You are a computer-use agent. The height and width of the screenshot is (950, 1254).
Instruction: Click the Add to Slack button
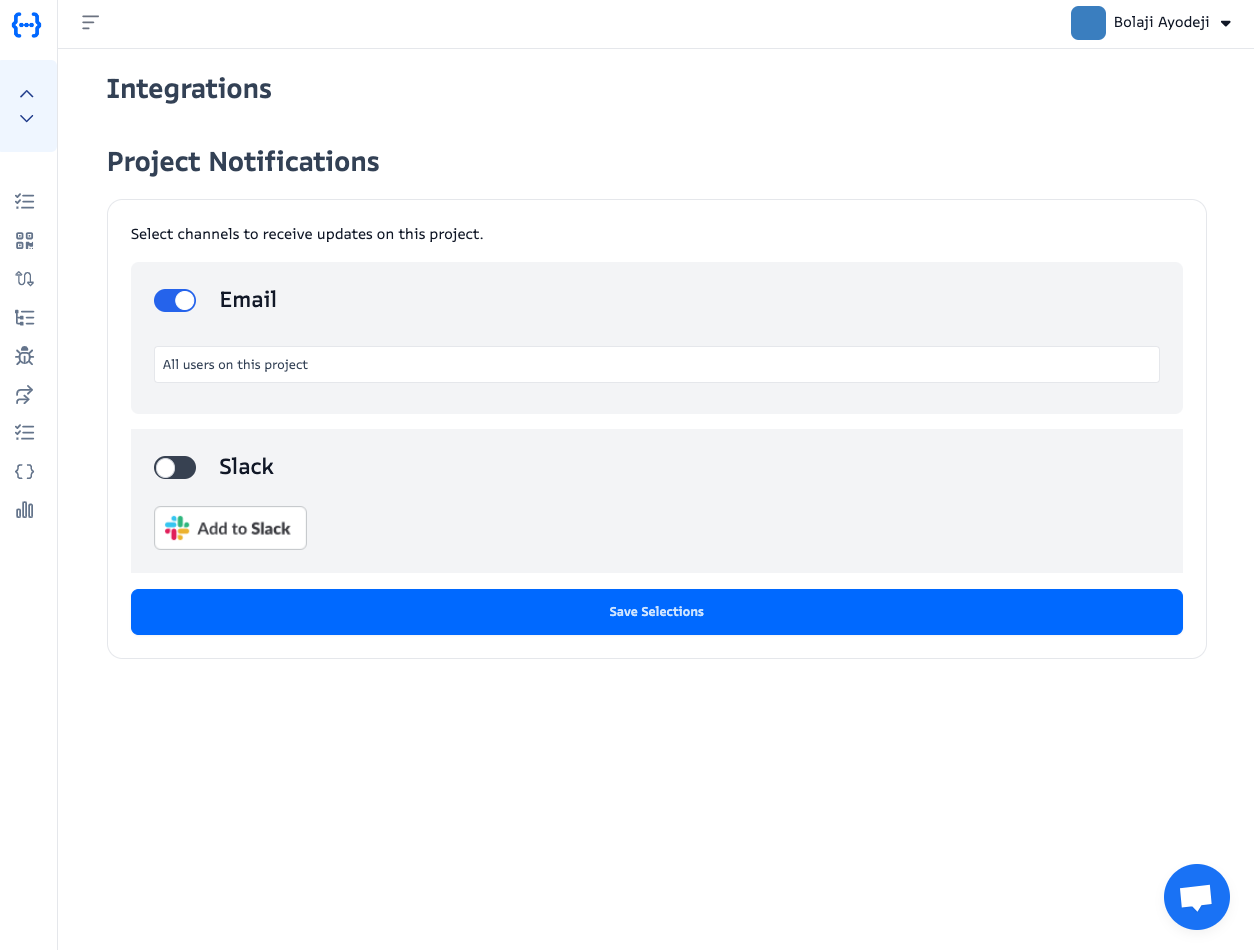coord(230,527)
